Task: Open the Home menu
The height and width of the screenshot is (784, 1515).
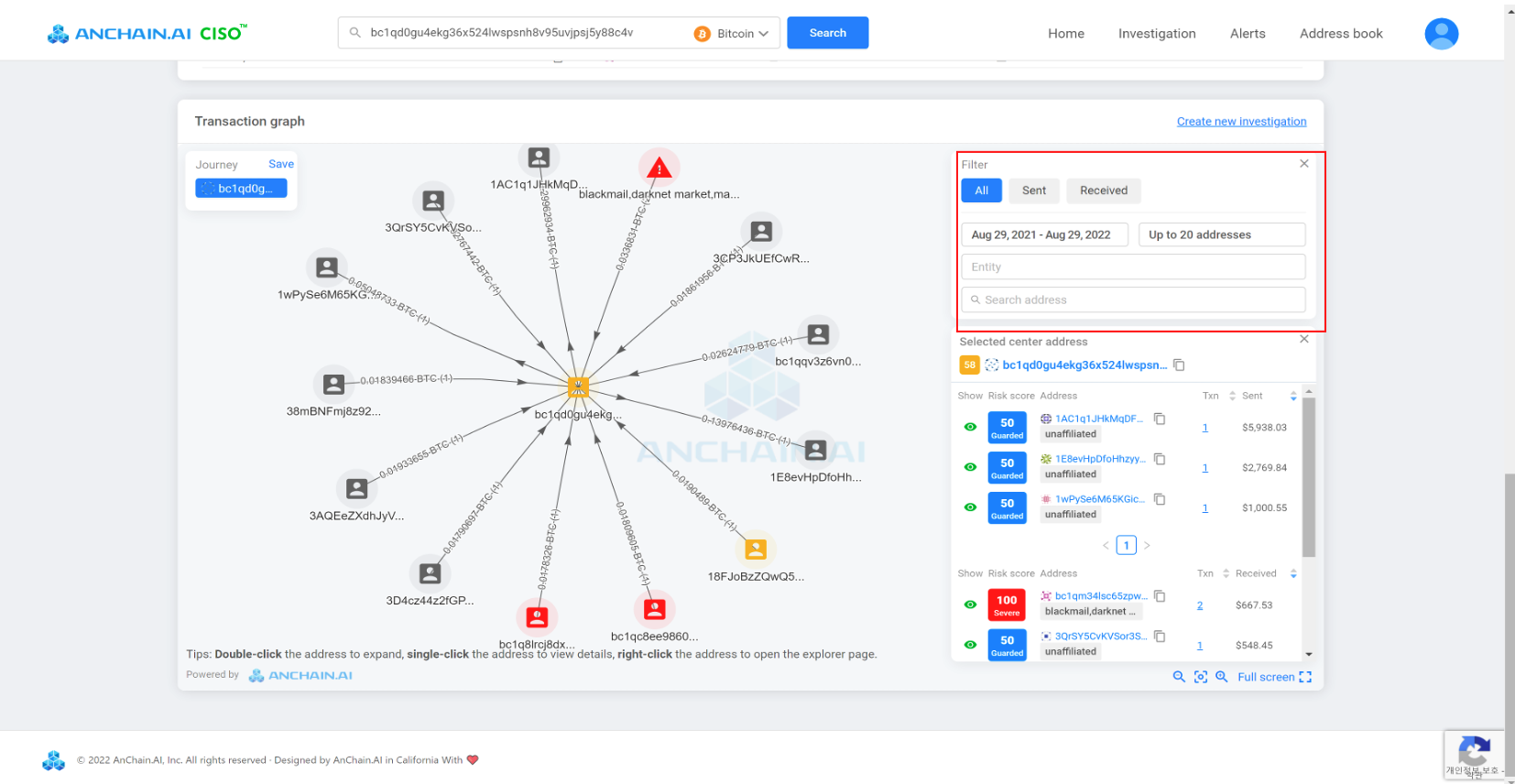Action: coord(1066,34)
